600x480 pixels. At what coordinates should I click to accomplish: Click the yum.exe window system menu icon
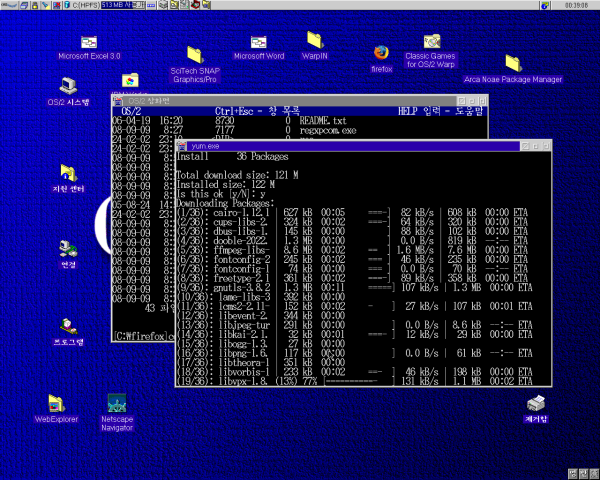pos(182,146)
